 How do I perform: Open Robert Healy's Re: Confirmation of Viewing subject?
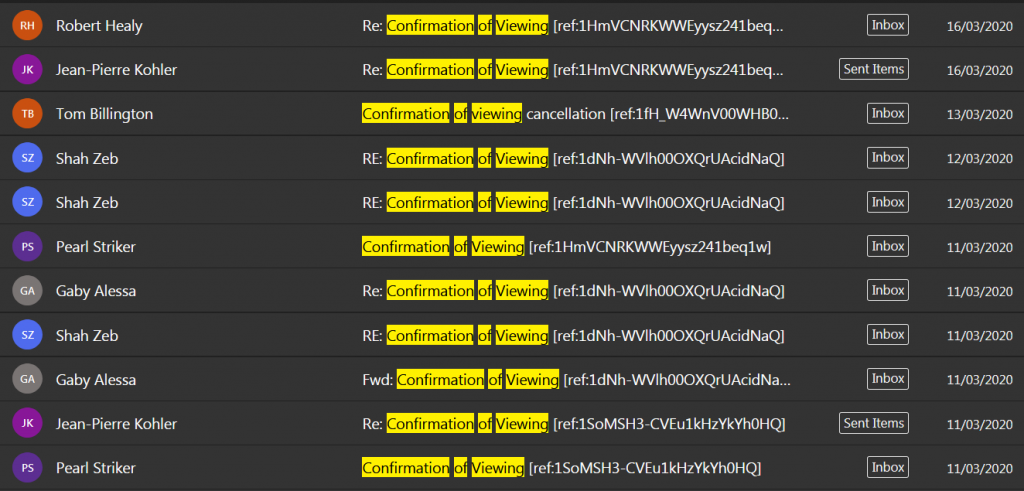click(572, 25)
